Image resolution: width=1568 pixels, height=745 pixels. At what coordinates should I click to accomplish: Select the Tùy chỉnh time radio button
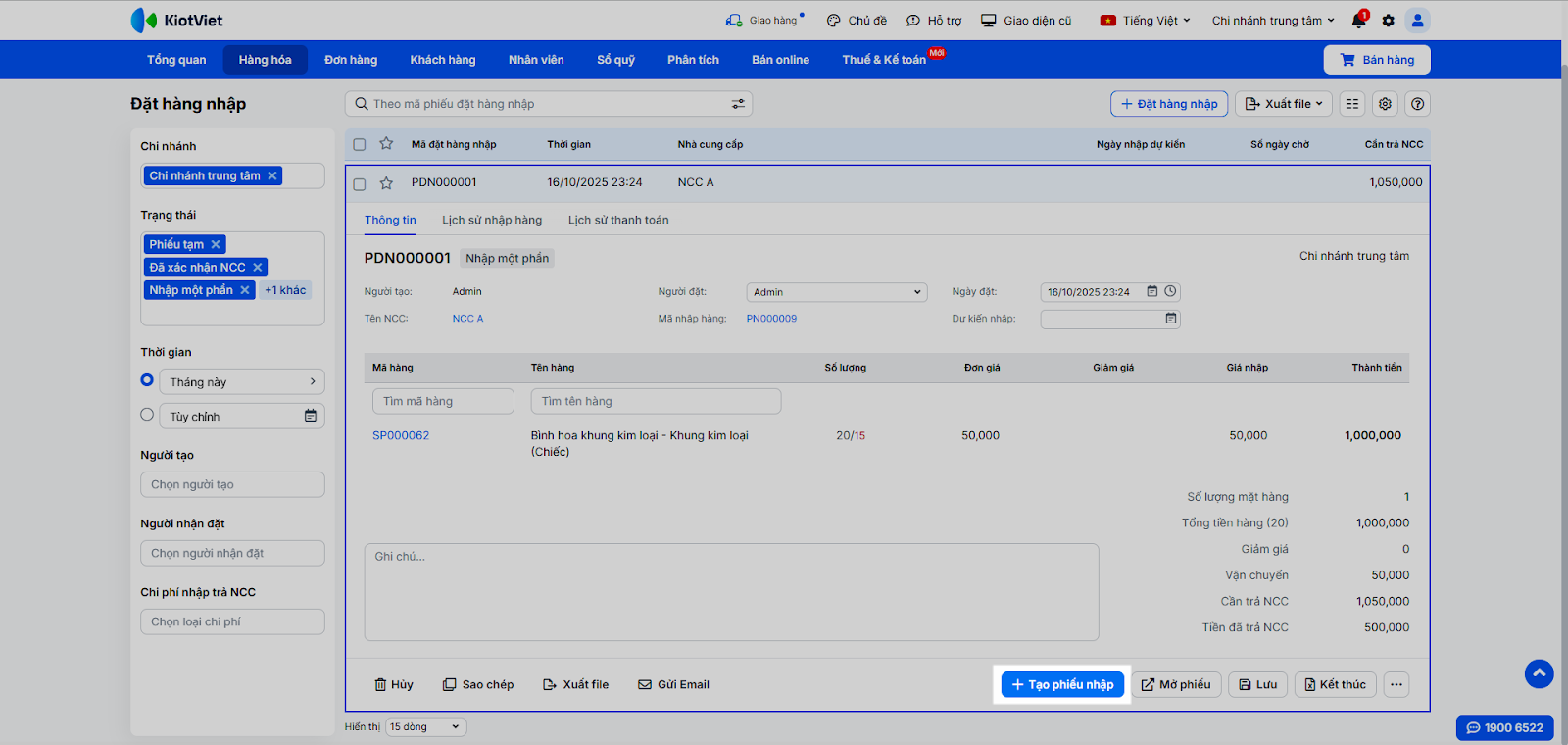[x=147, y=415]
